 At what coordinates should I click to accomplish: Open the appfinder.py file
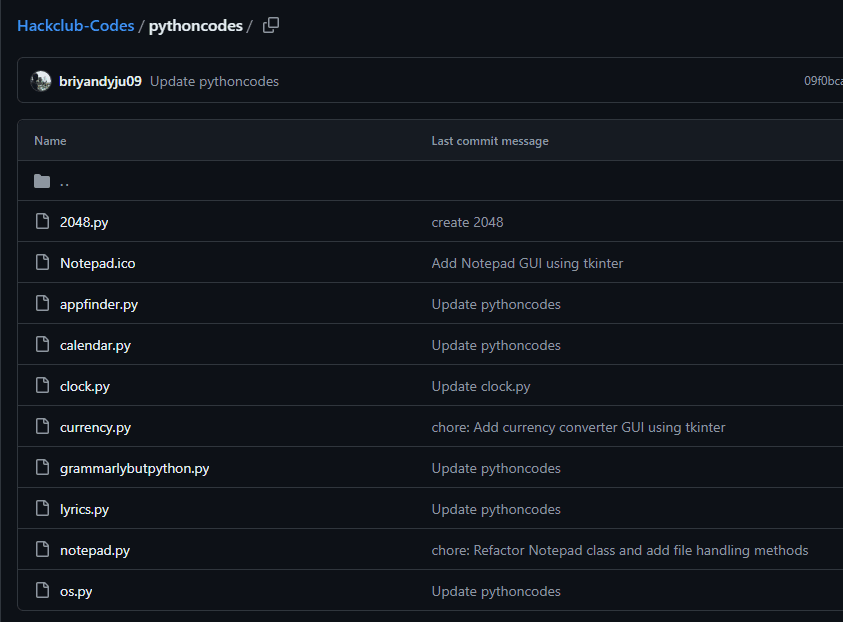click(99, 304)
